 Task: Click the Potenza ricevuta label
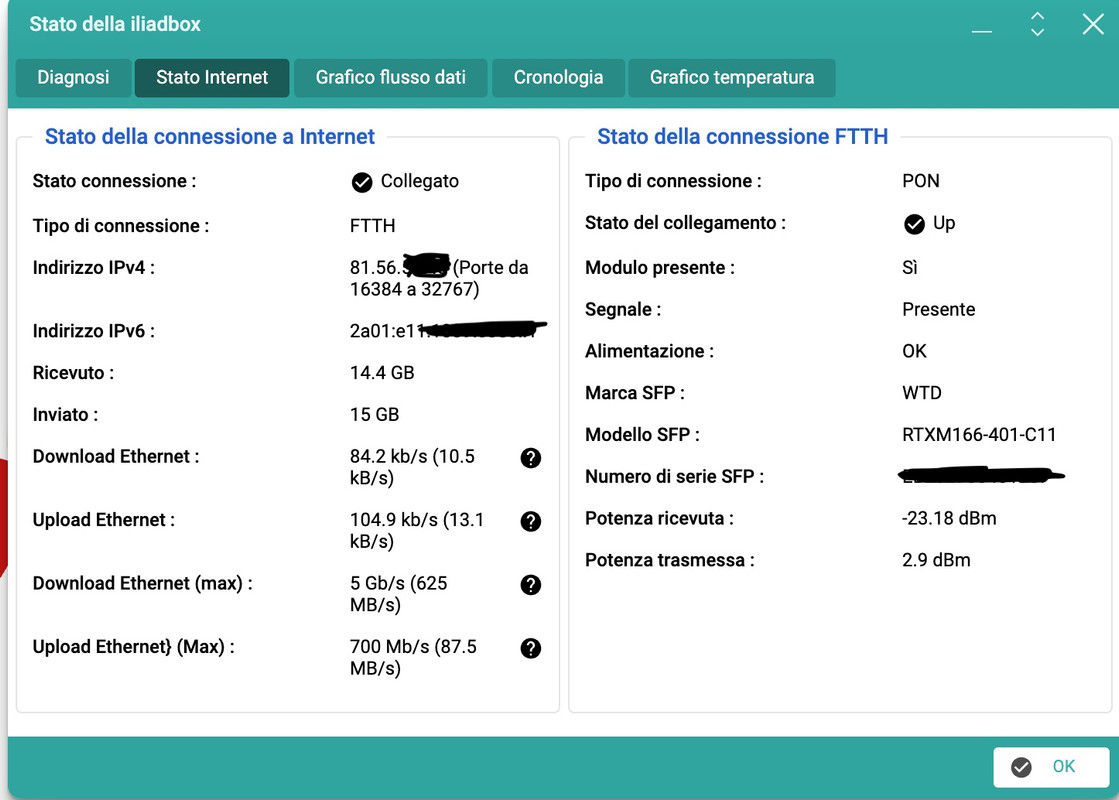(x=659, y=519)
